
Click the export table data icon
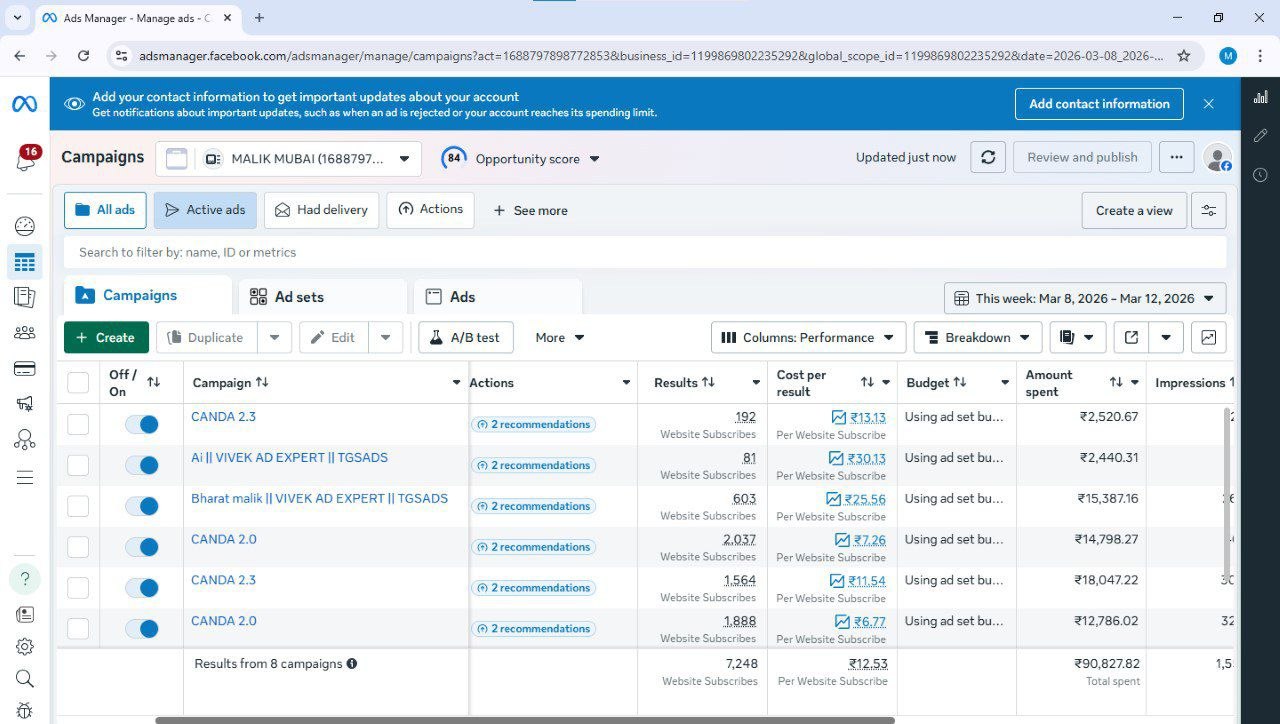[x=1131, y=337]
